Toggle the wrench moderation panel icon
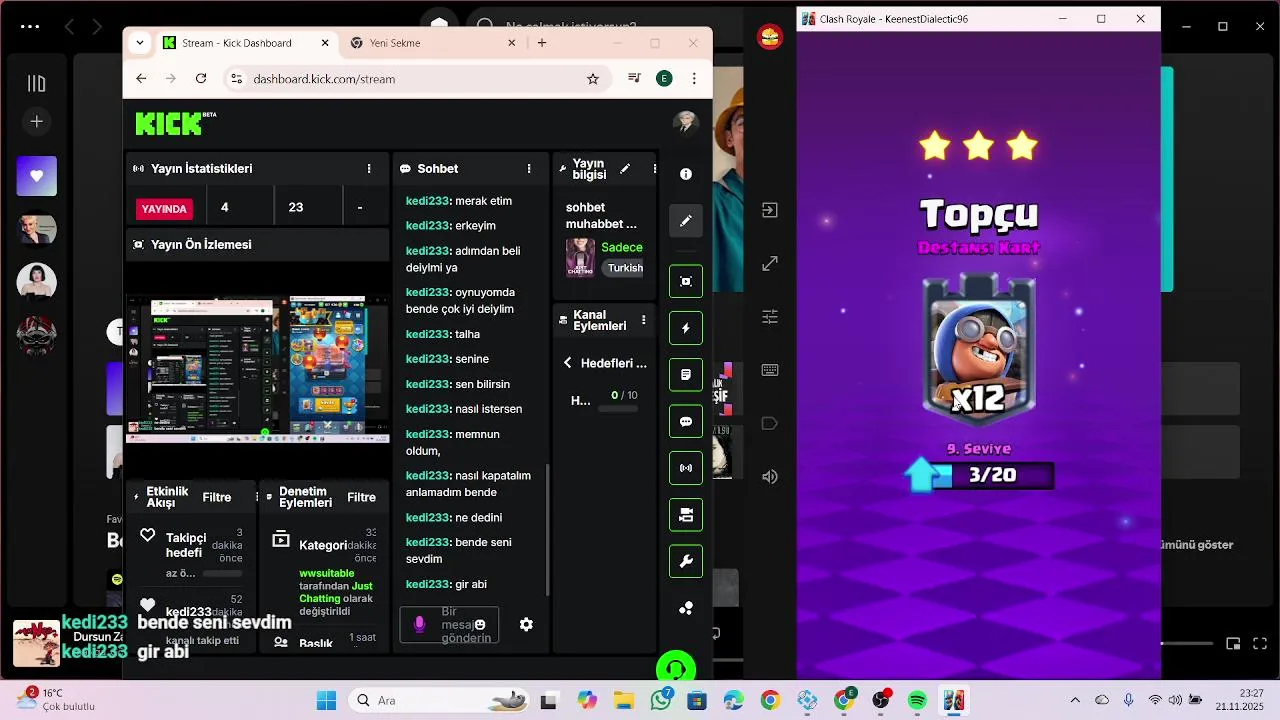1280x720 pixels. (x=686, y=561)
